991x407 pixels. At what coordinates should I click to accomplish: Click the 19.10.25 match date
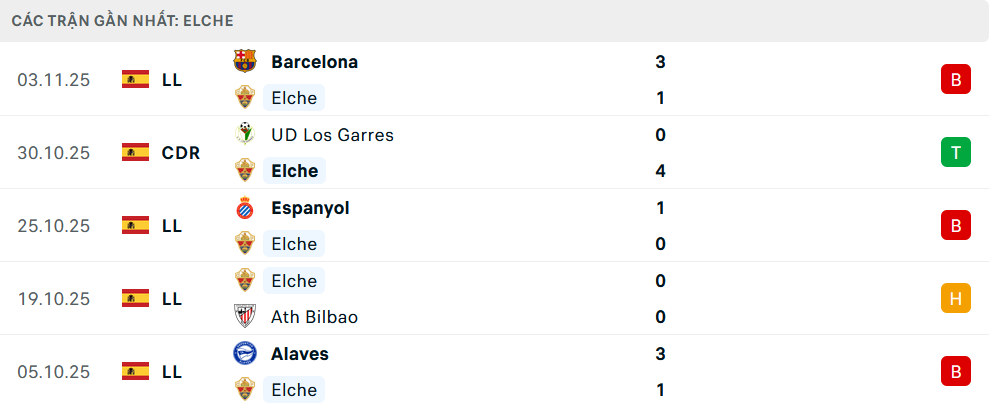click(x=54, y=299)
